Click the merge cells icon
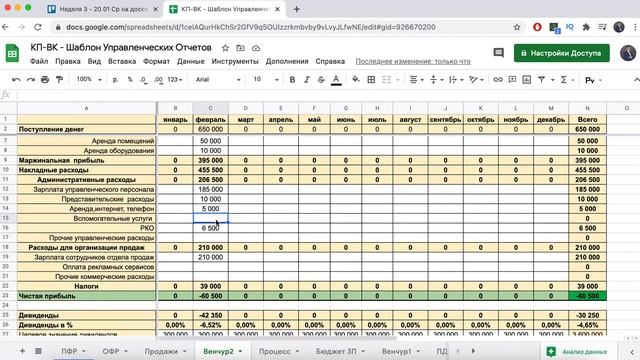The height and width of the screenshot is (360, 640). click(x=386, y=80)
